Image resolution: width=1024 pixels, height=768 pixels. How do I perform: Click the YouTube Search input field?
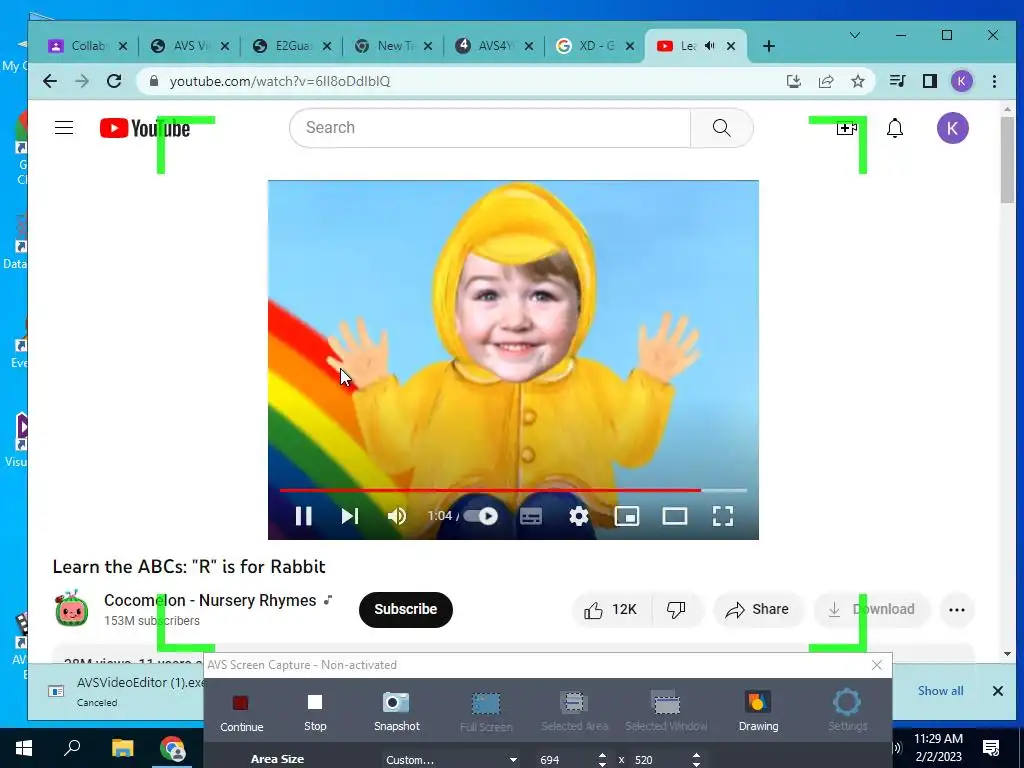pyautogui.click(x=490, y=127)
